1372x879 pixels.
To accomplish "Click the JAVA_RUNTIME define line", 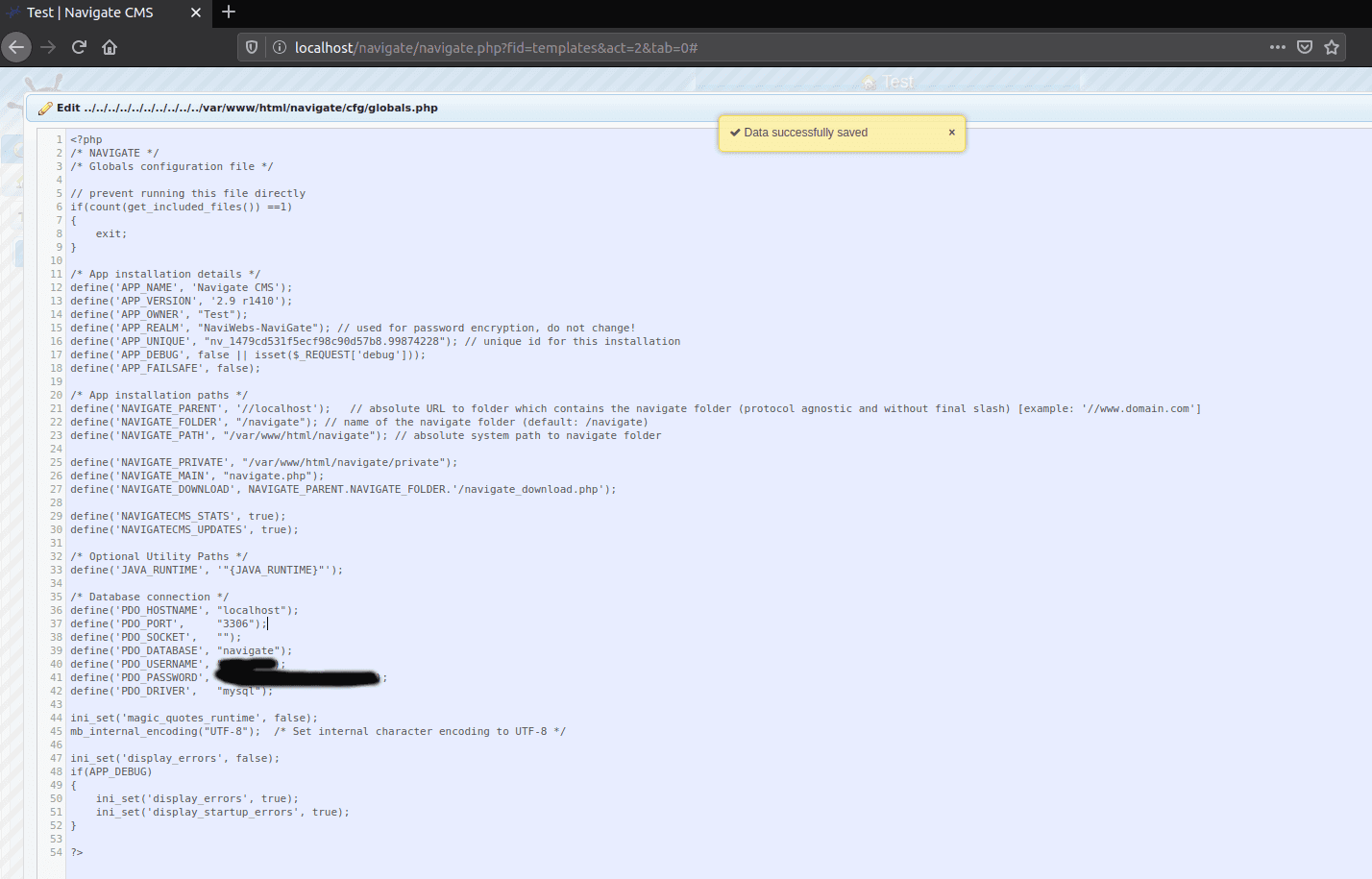I will [207, 570].
